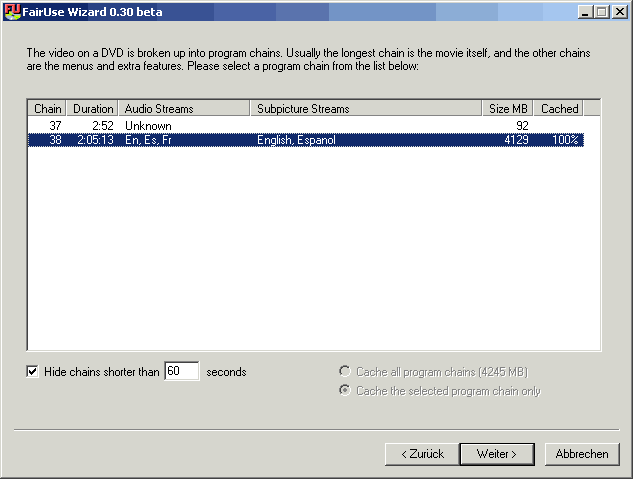
Task: Sort by Cached column header
Action: pos(559,109)
